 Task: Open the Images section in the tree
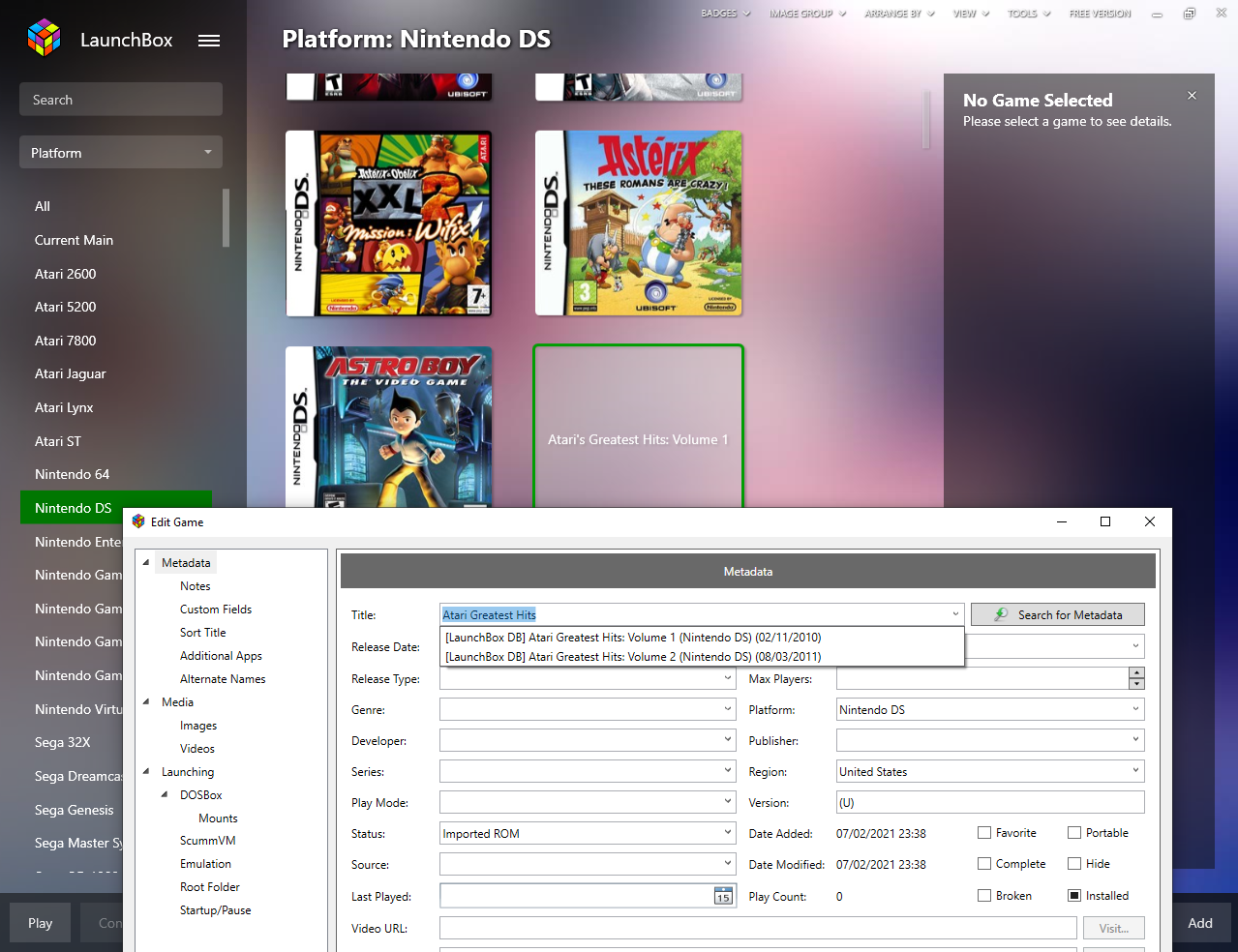(x=198, y=726)
